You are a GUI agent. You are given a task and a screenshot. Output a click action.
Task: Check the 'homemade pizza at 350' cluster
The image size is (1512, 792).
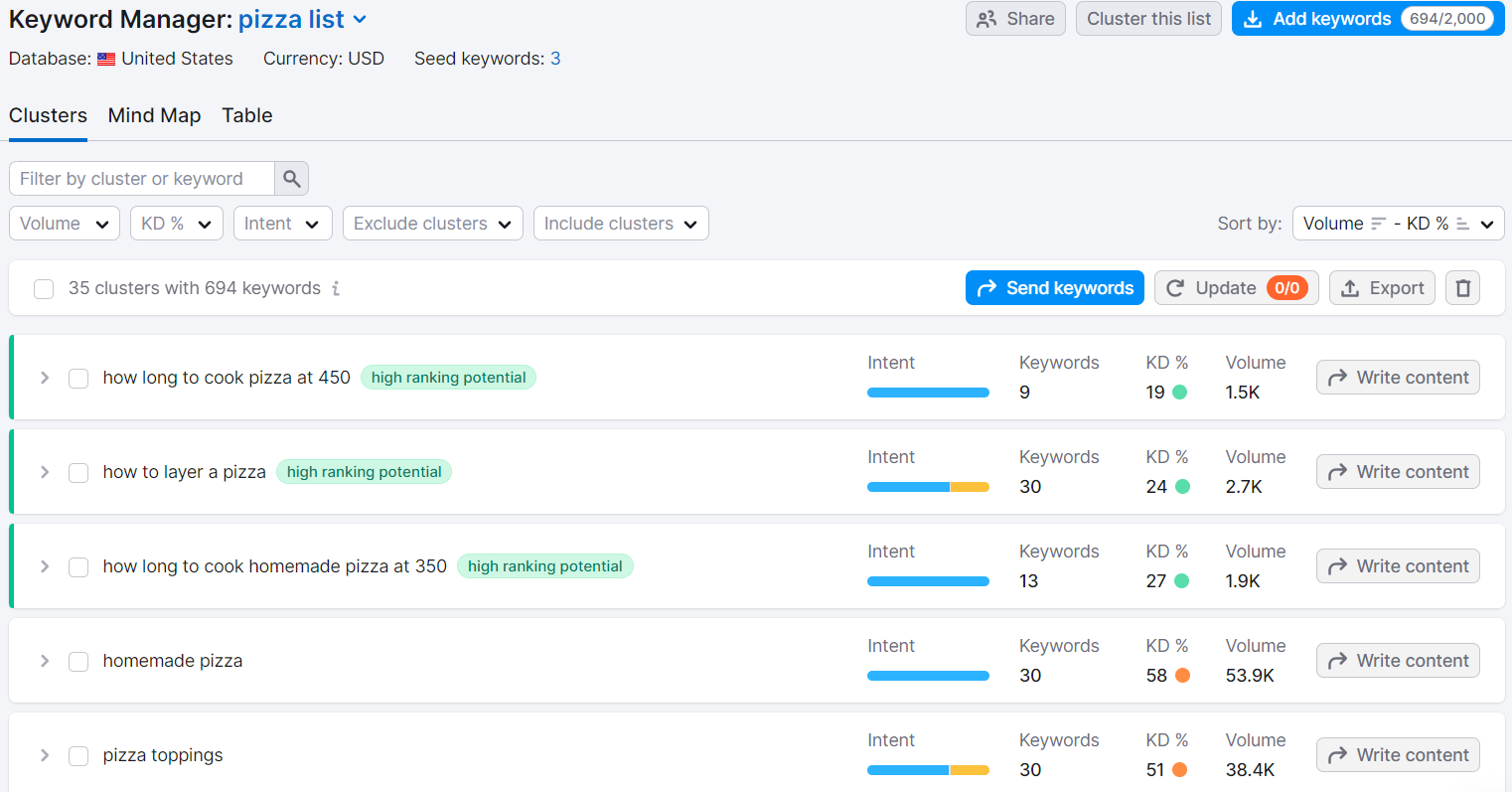pyautogui.click(x=78, y=566)
